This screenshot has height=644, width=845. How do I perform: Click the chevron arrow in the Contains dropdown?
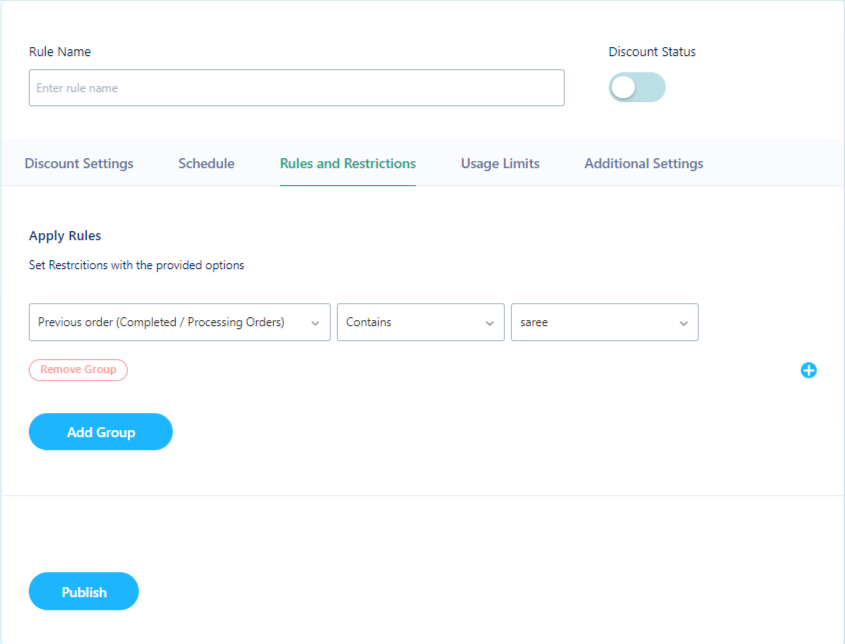coord(489,323)
